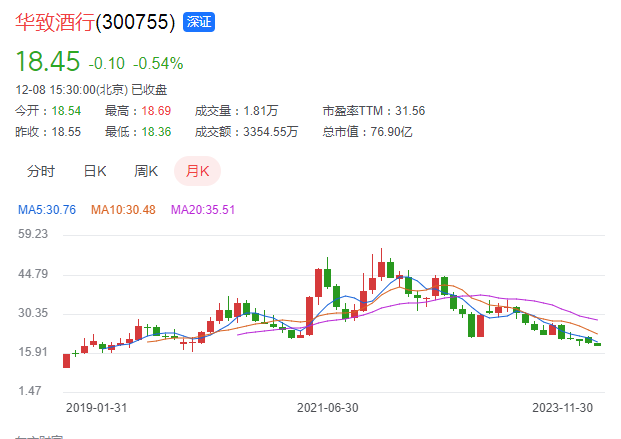621x439 pixels.
Task: Click the MA10:30.48 indicator label
Action: tap(123, 210)
